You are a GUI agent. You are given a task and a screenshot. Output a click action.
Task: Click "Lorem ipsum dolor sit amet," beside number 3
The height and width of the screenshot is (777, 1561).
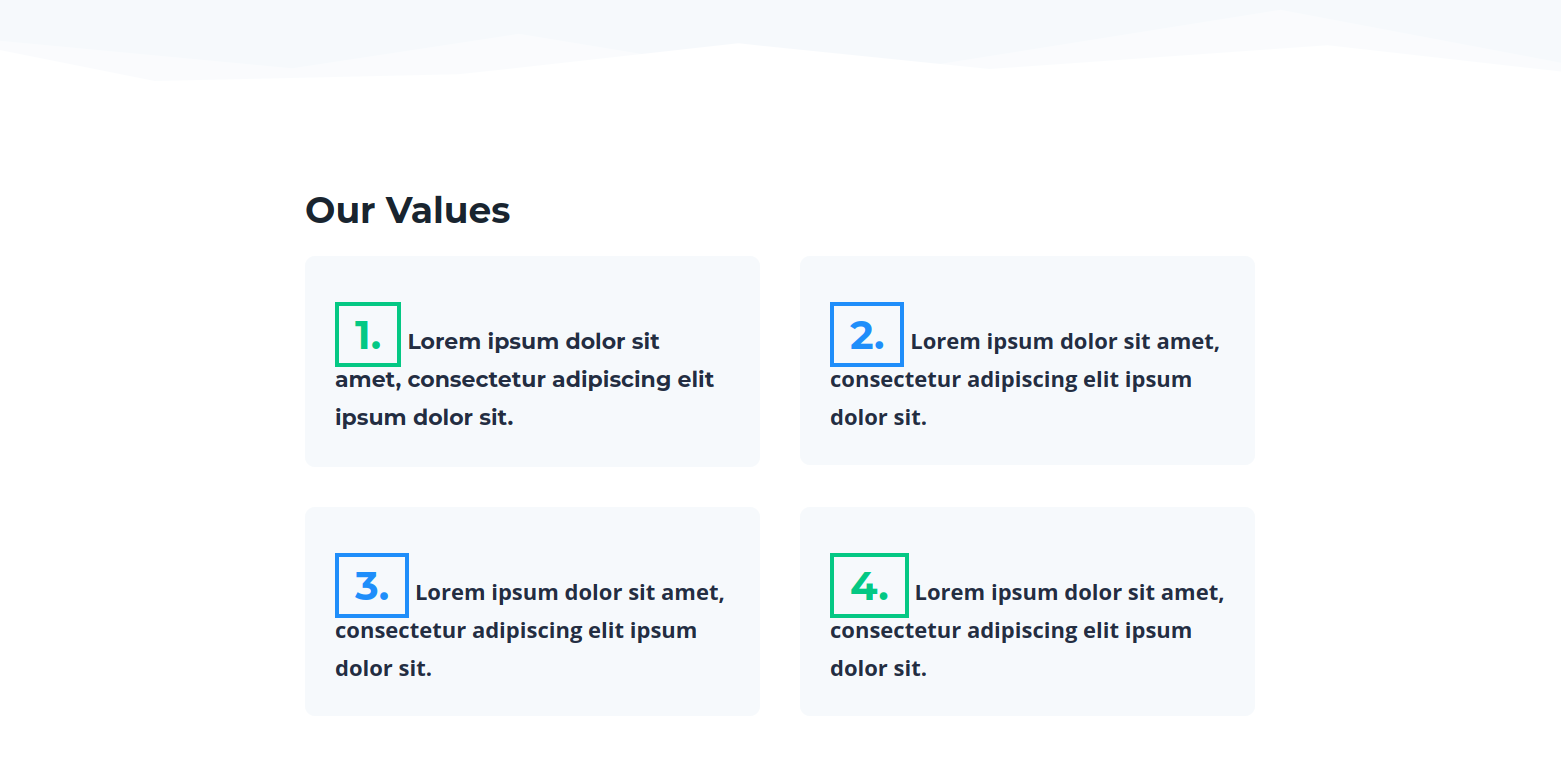coord(570,593)
